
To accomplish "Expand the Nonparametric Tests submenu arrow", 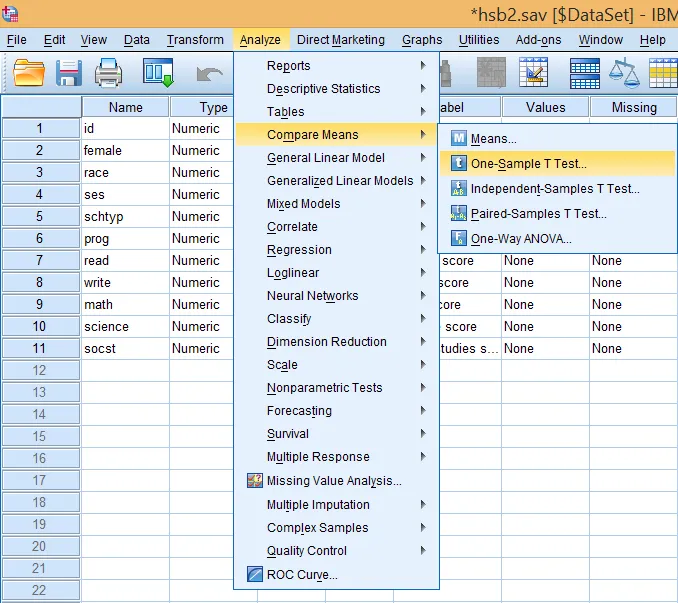I will pos(423,387).
